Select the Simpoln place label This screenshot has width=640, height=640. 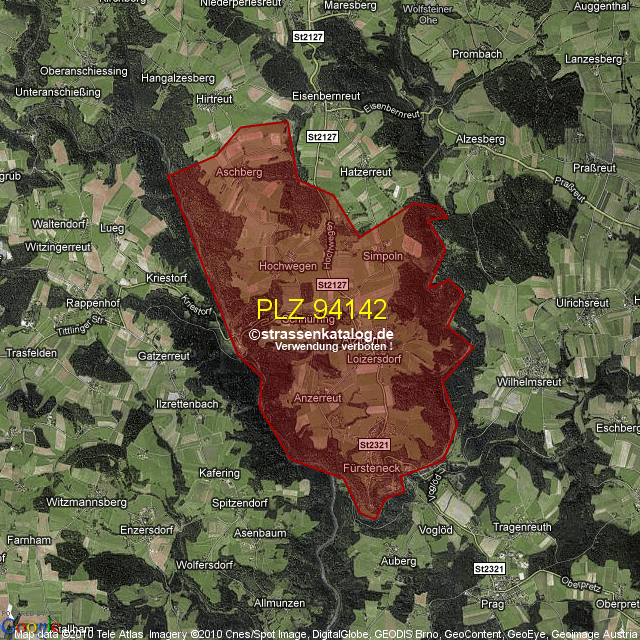point(382,256)
